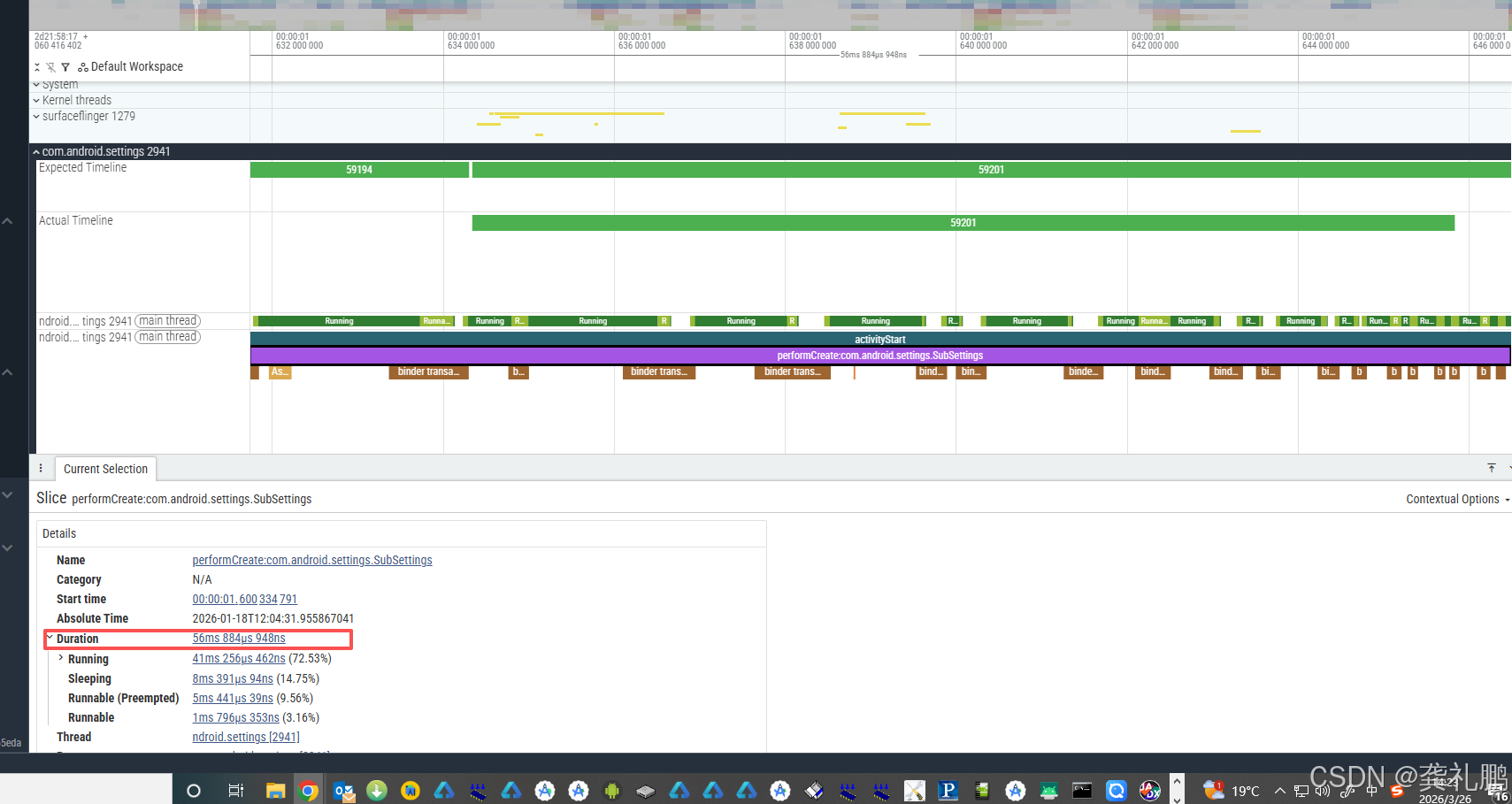Click the duration 56ms 884µs 948ns link

coord(239,639)
